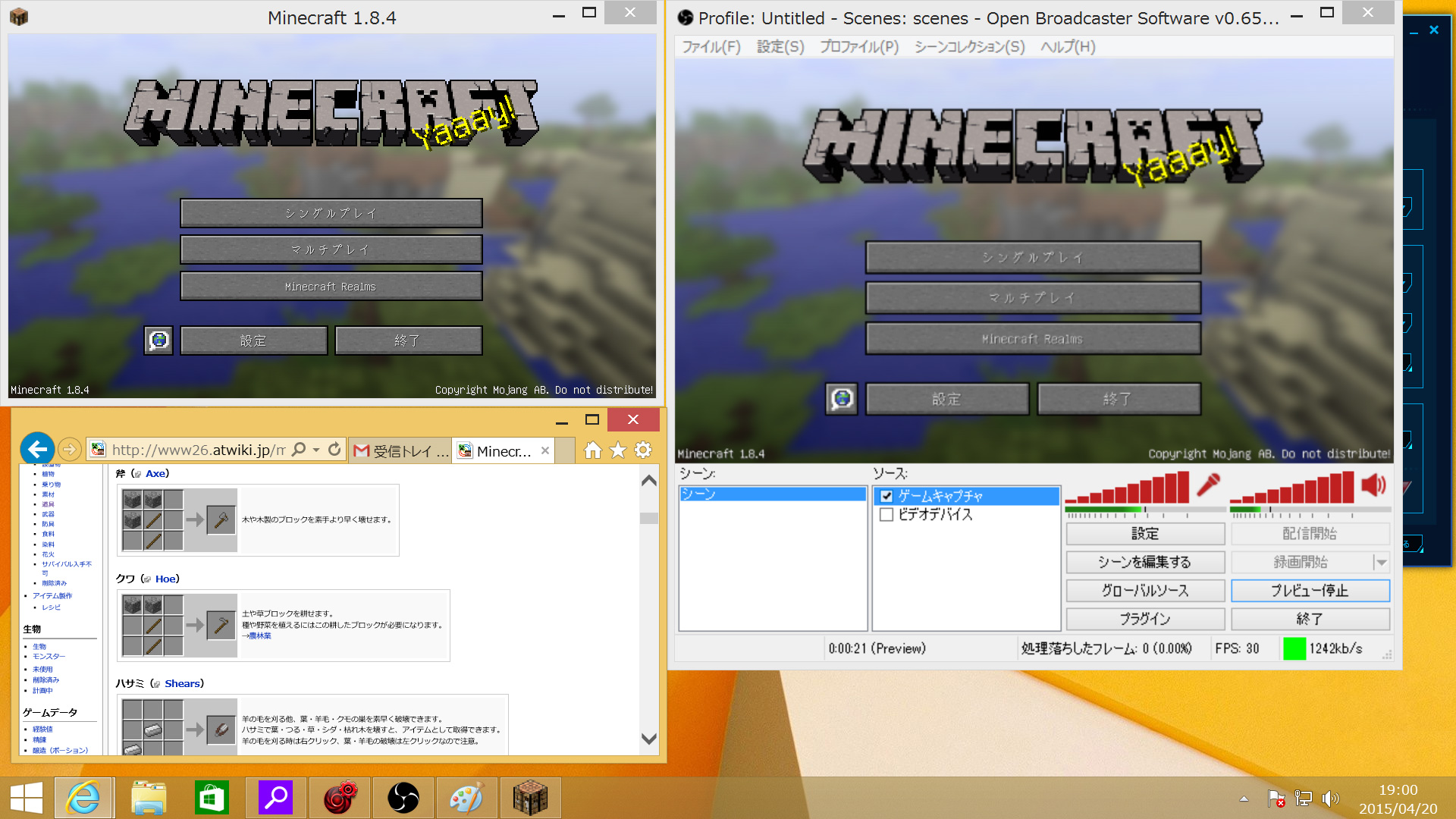Mute desktop audio via speaker icon
Image resolution: width=1456 pixels, height=819 pixels.
pos(1373,485)
